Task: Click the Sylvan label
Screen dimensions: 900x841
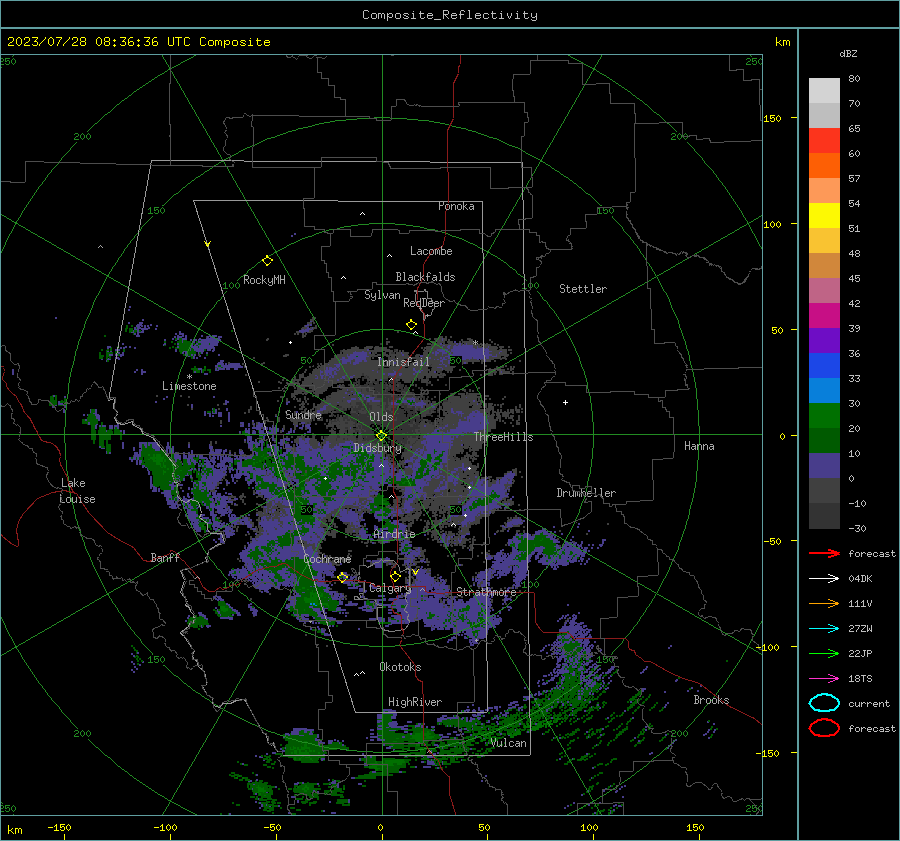Action: (x=382, y=295)
